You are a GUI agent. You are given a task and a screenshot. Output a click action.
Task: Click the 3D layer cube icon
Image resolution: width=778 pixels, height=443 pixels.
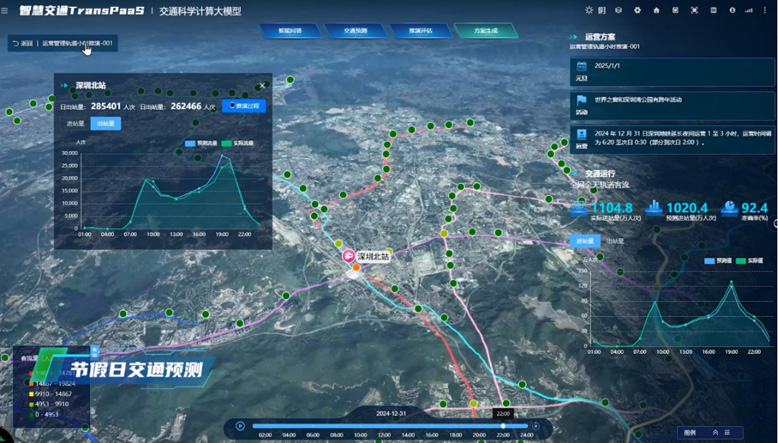tap(618, 10)
